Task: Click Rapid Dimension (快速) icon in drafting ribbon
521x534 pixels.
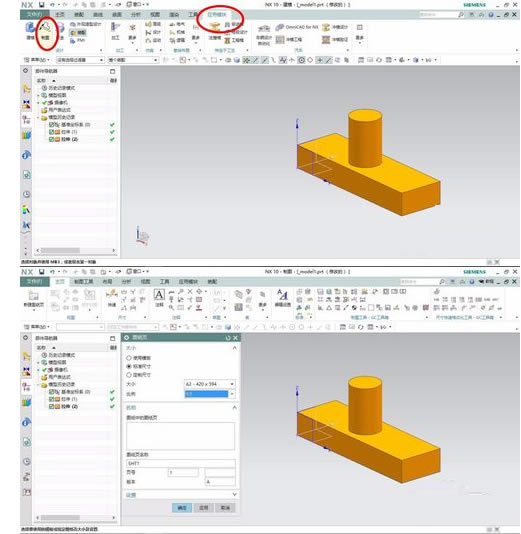Action: point(112,298)
